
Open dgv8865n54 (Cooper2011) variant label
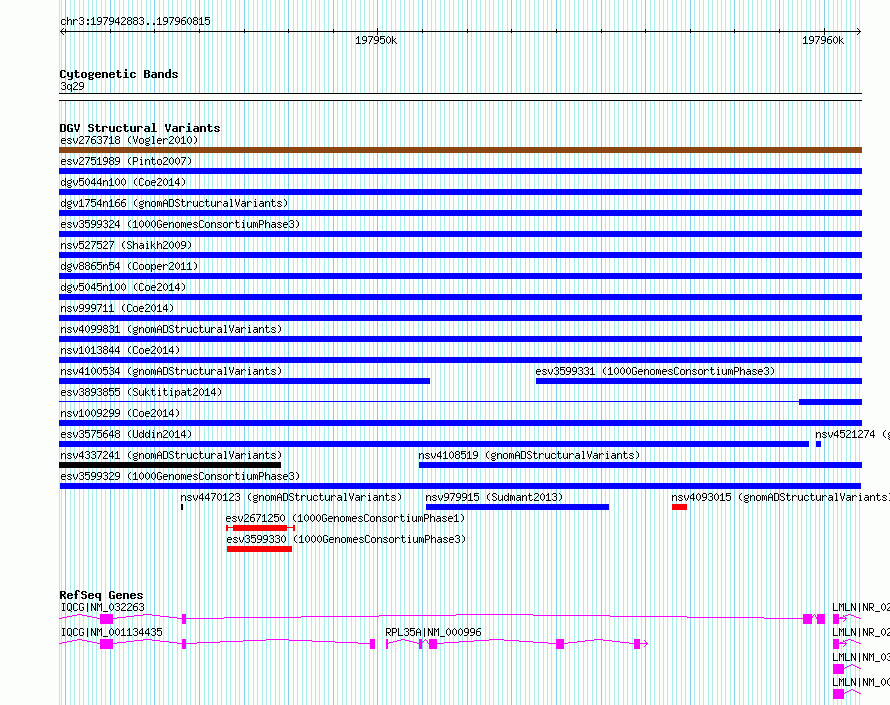129,266
